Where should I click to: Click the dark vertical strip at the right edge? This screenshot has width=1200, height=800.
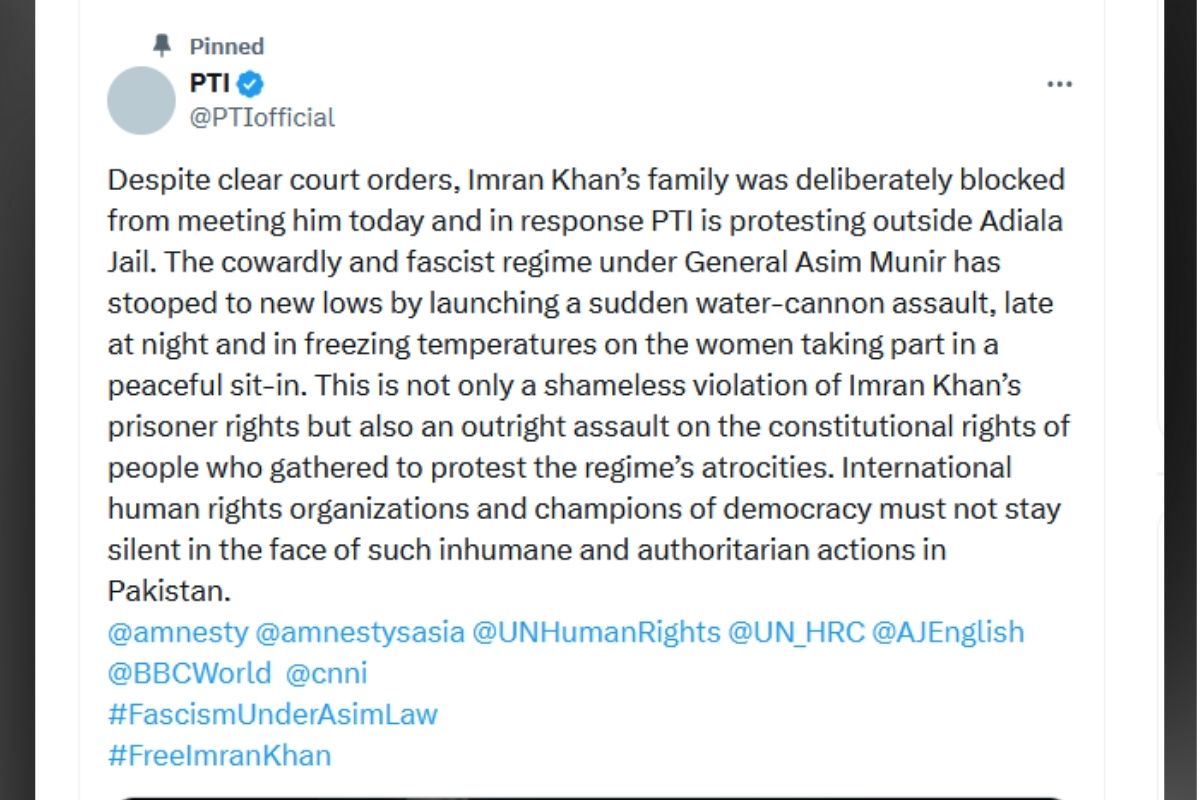click(x=1180, y=400)
